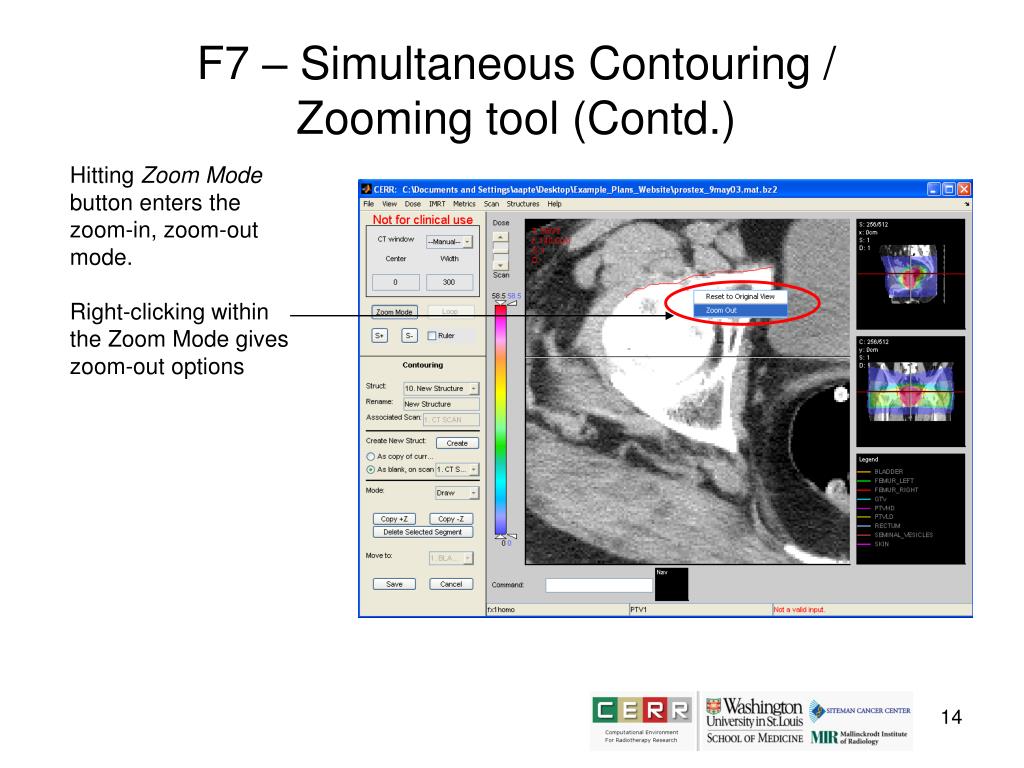Click the Nav thumbnail box

671,584
